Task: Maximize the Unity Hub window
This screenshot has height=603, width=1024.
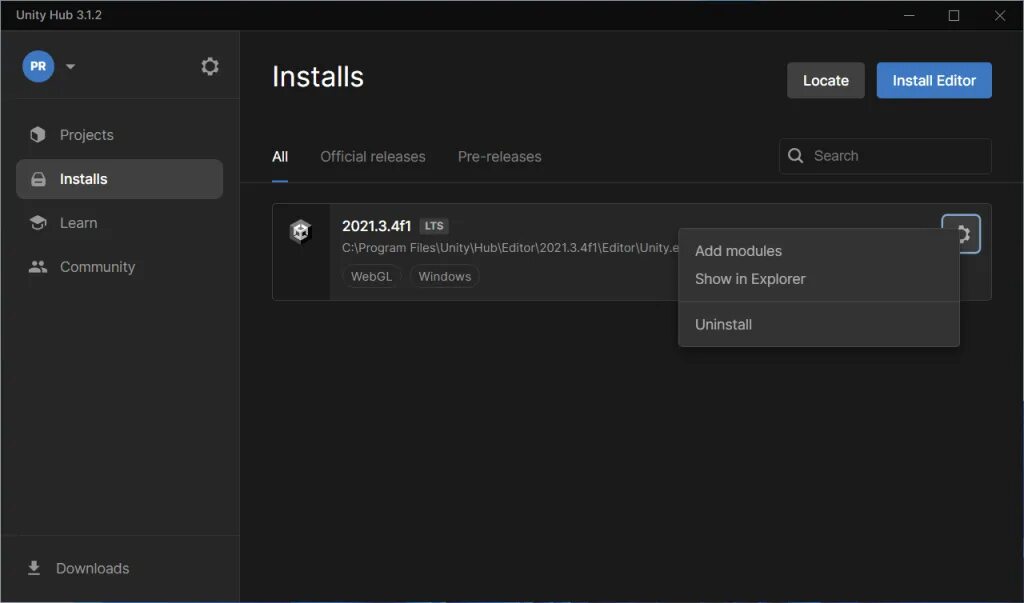Action: (x=953, y=15)
